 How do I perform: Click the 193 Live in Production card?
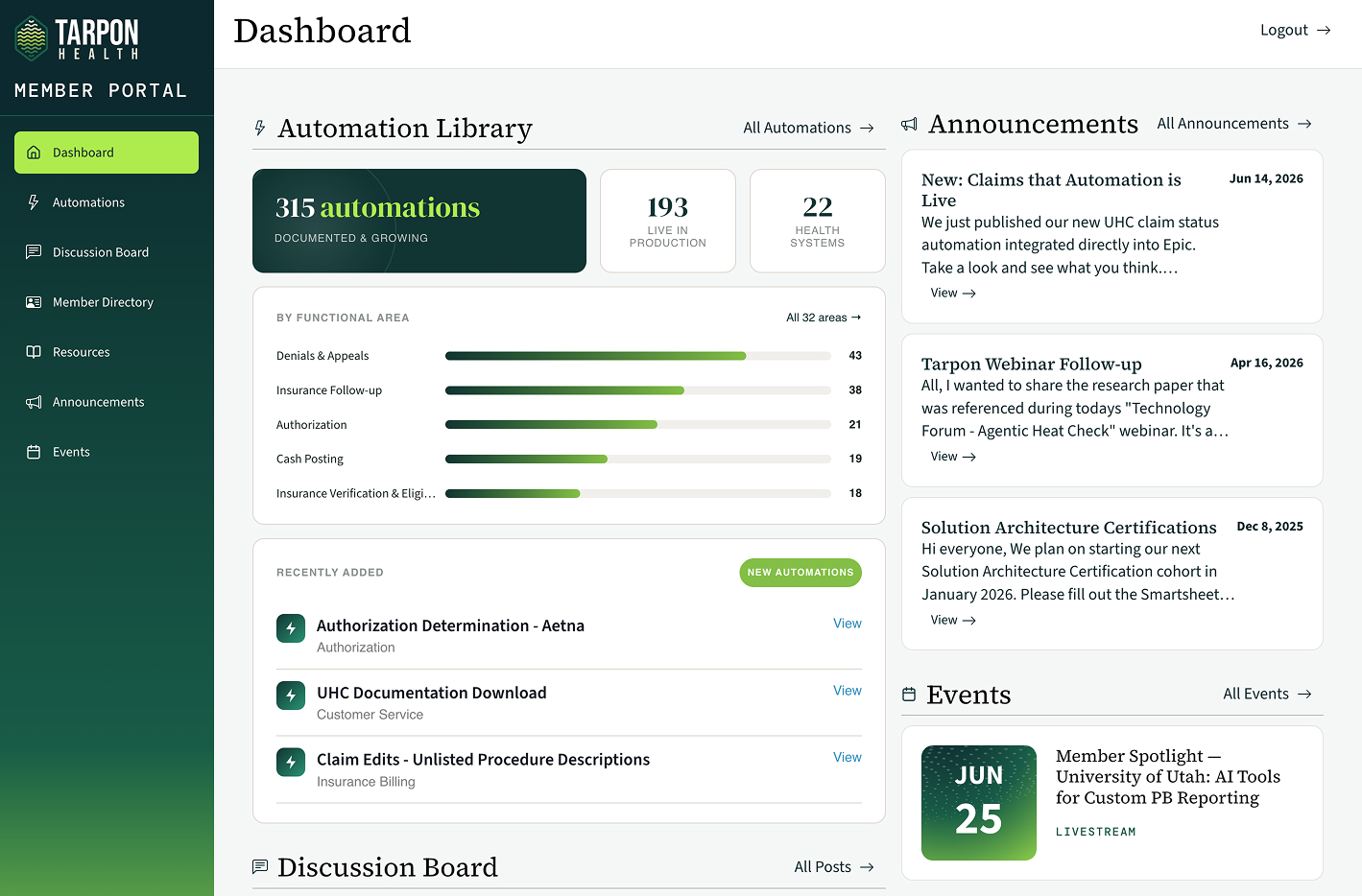[x=668, y=221]
